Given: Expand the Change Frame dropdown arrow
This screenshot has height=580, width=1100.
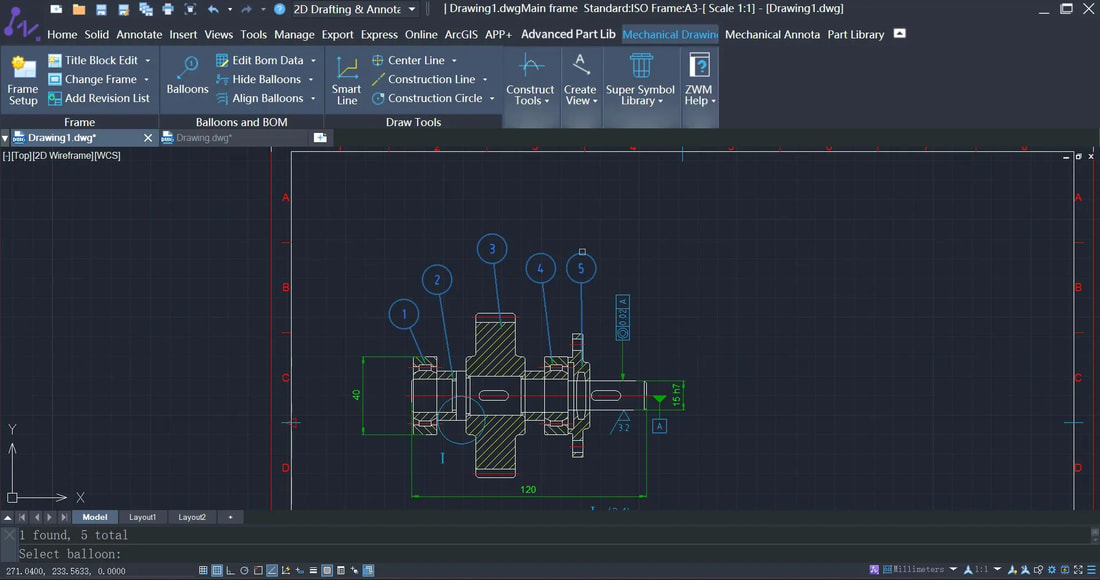Looking at the screenshot, I should 147,79.
